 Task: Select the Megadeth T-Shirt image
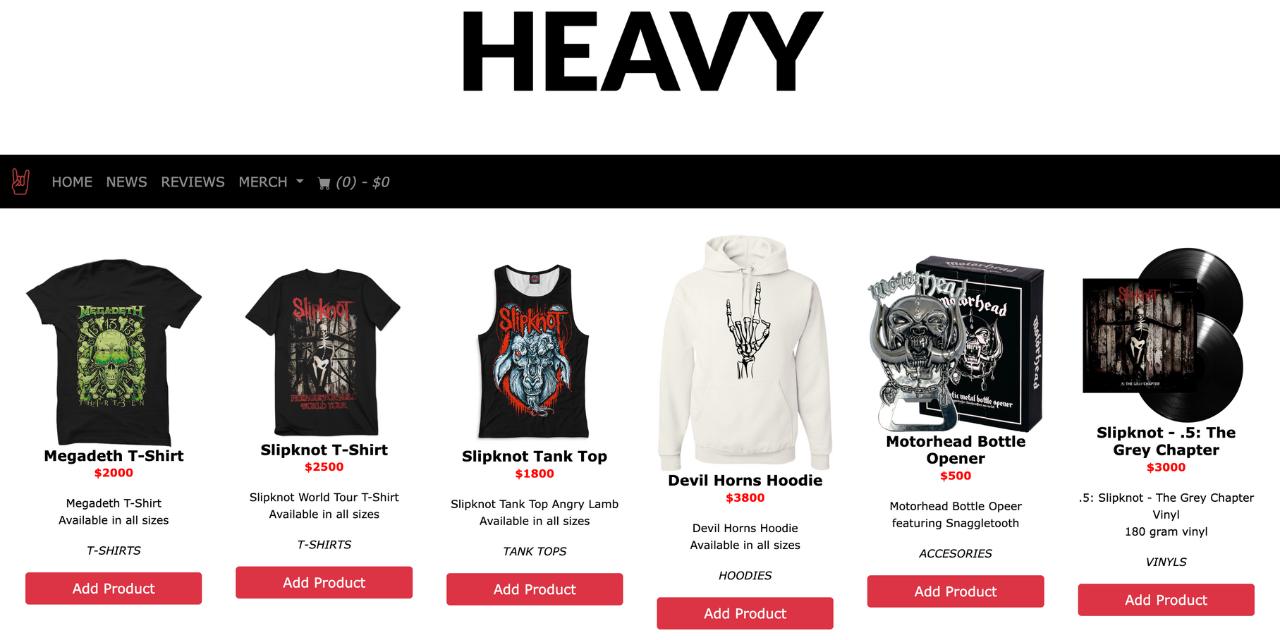pyautogui.click(x=114, y=352)
